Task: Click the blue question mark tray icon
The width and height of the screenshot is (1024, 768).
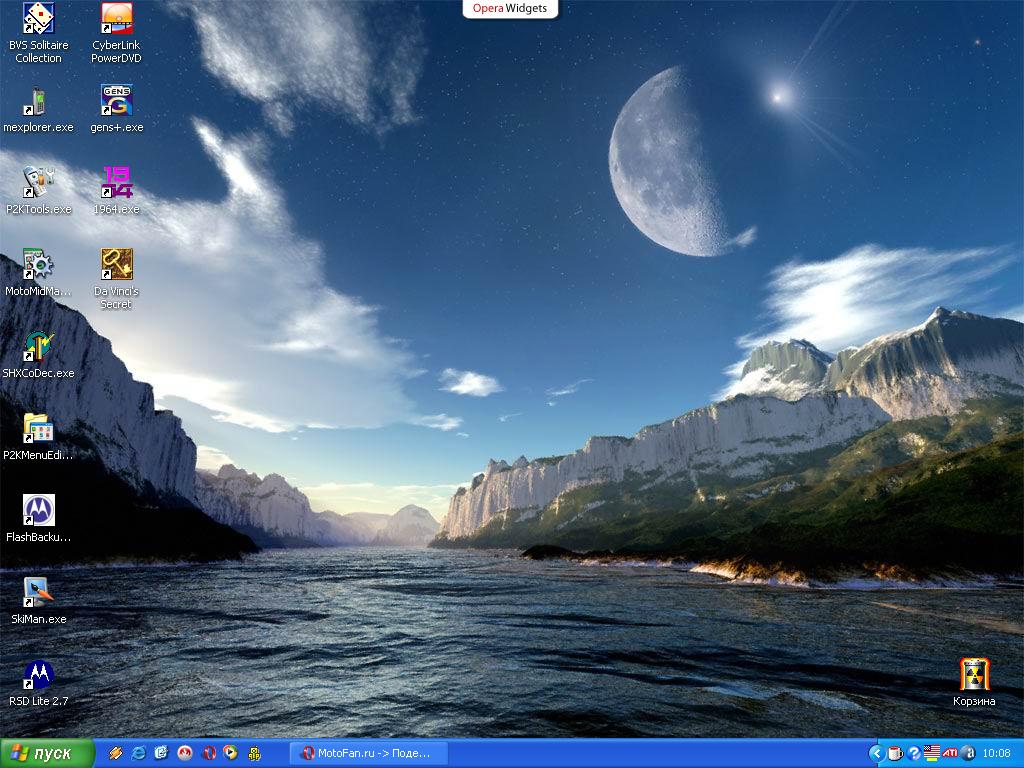Action: [x=914, y=754]
